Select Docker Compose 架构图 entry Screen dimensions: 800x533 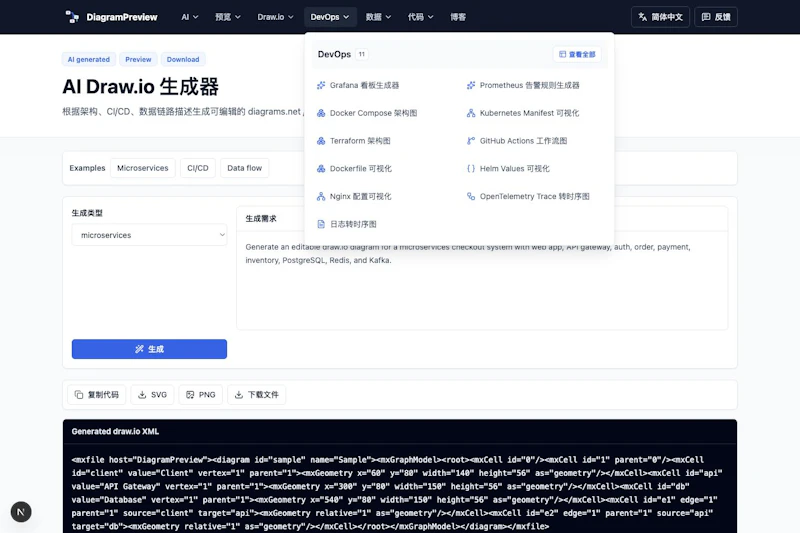tap(373, 113)
